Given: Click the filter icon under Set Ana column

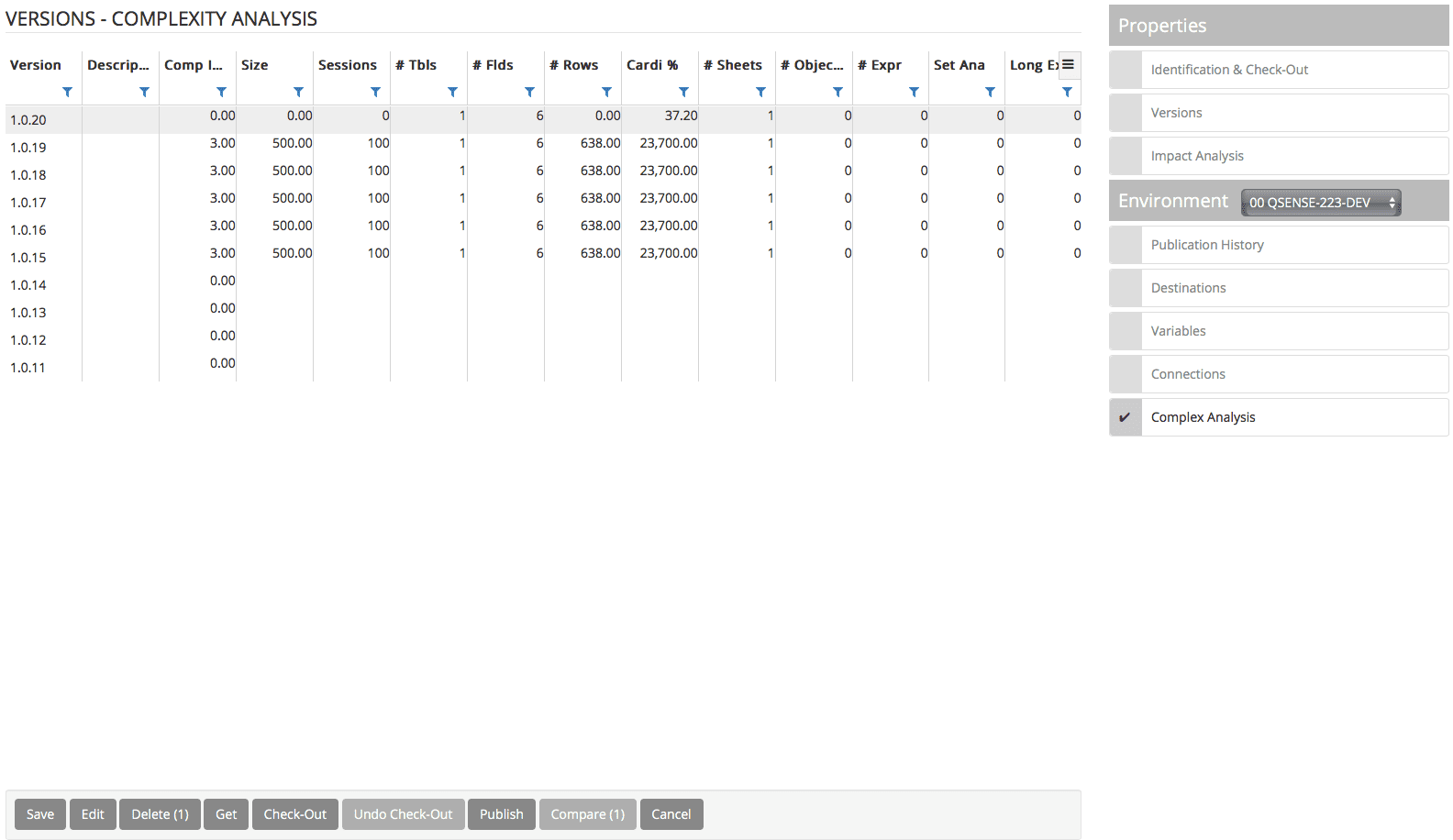Looking at the screenshot, I should tap(990, 92).
